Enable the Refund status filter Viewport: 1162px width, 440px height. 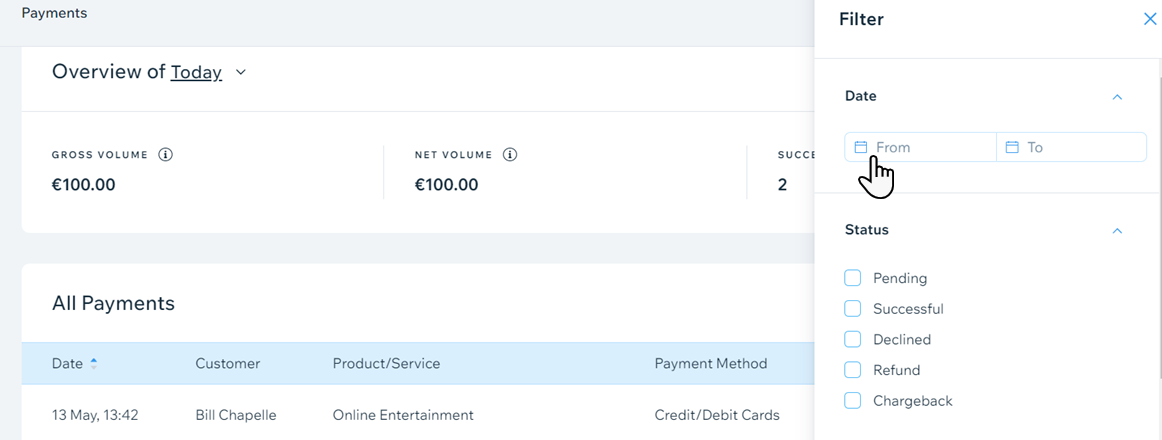tap(853, 370)
